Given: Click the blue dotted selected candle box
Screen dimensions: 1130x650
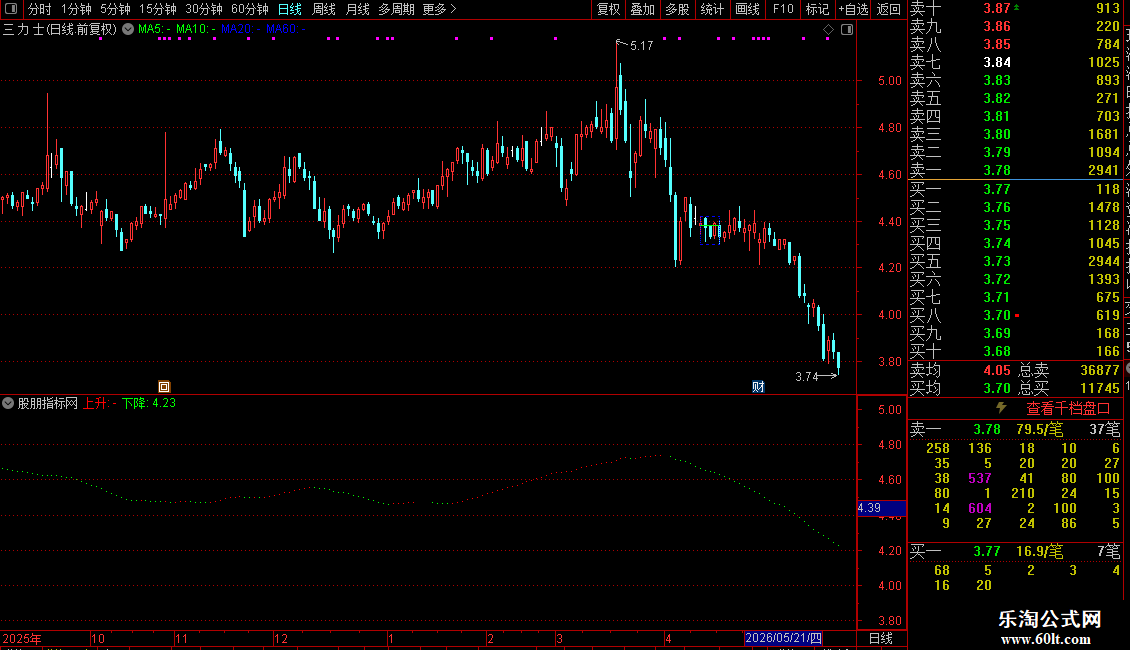Looking at the screenshot, I should [x=710, y=230].
